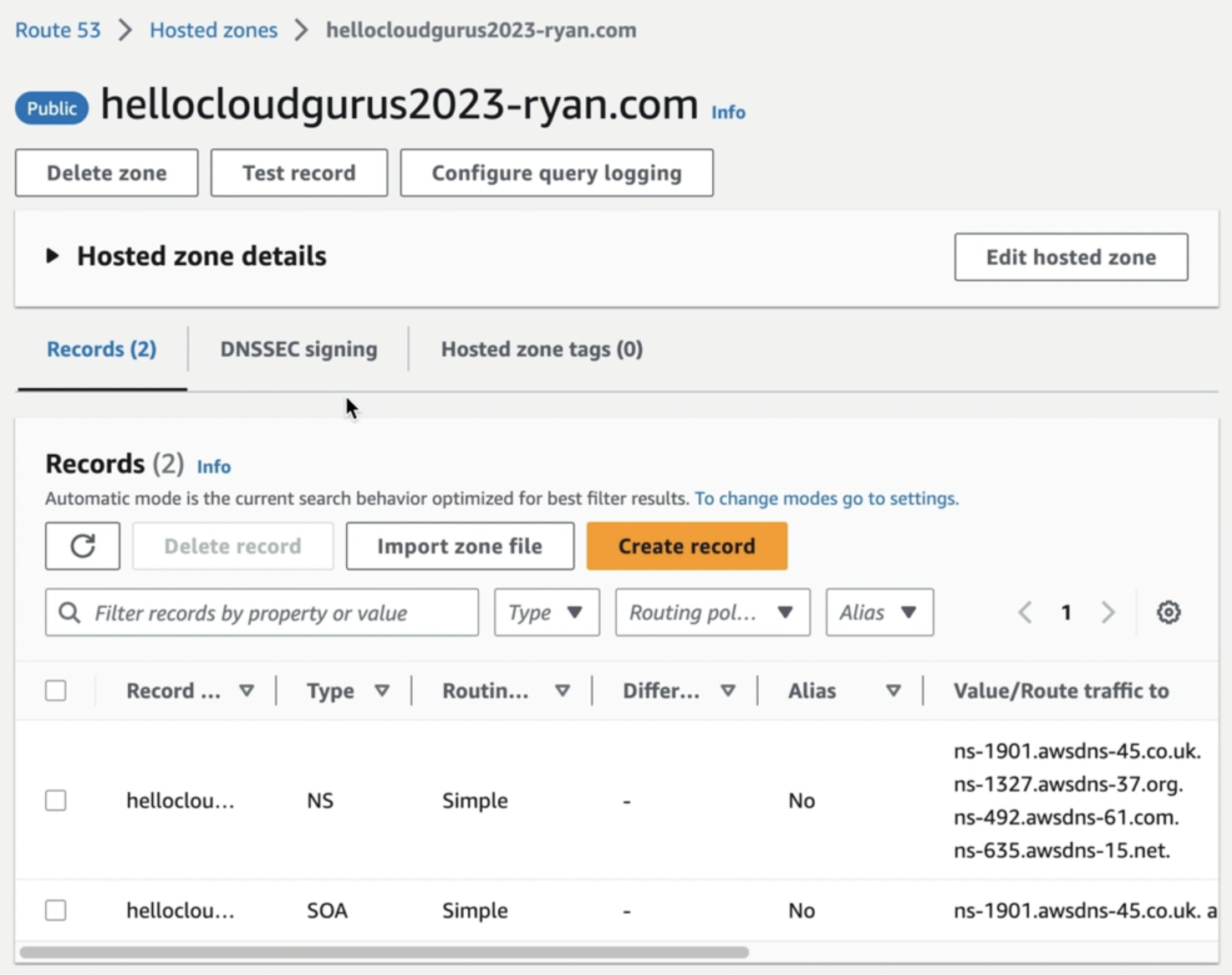Check the SOA record row checkbox
This screenshot has height=975, width=1232.
click(56, 910)
